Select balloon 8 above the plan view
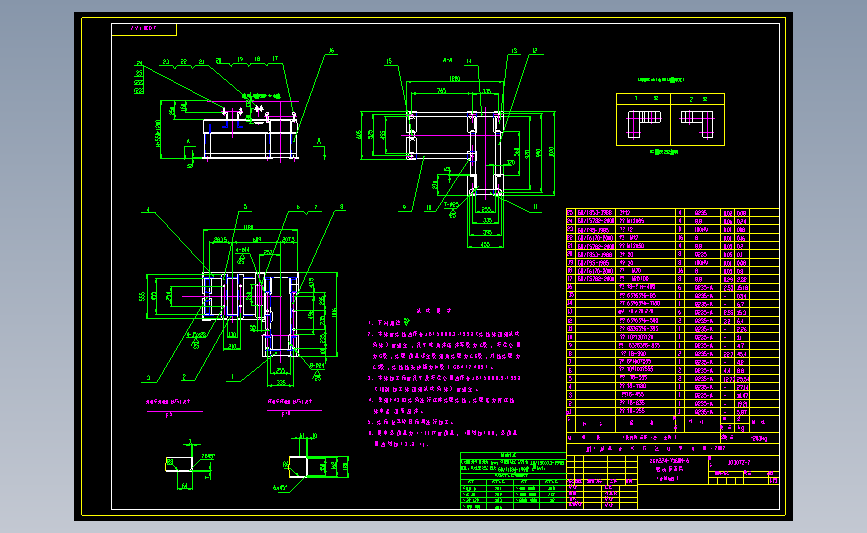The width and height of the screenshot is (867, 533). tap(341, 207)
